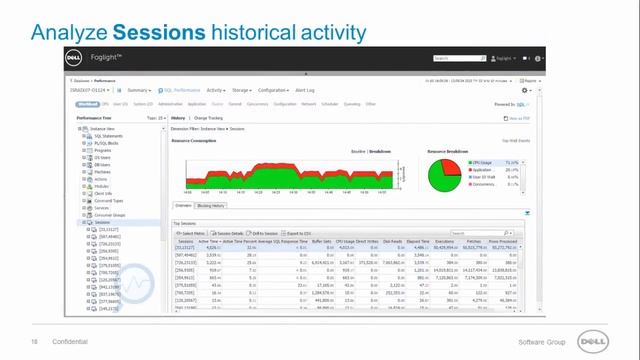The width and height of the screenshot is (640, 360).
Task: Click the Programs tree icon
Action: pyautogui.click(x=89, y=151)
